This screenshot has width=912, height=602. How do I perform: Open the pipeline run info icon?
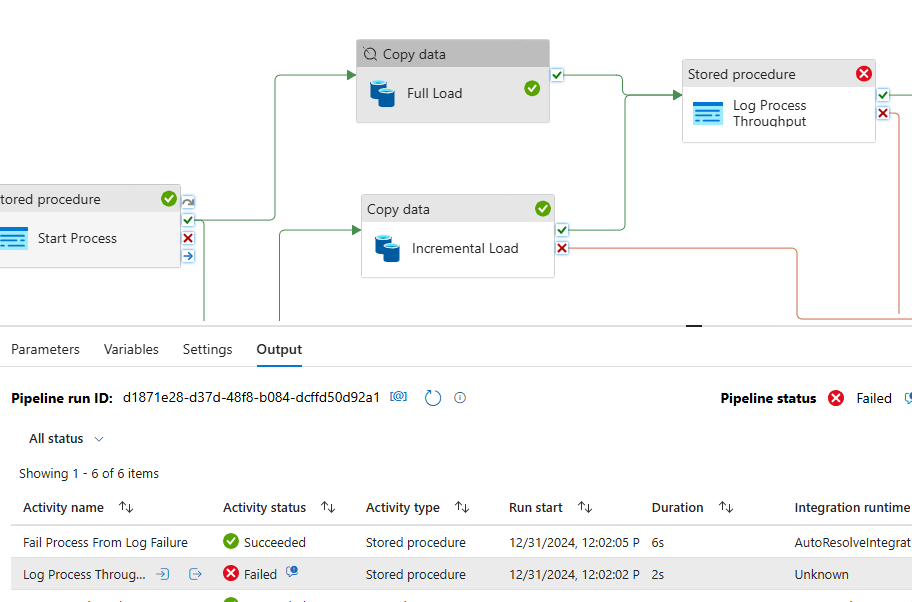coord(460,397)
